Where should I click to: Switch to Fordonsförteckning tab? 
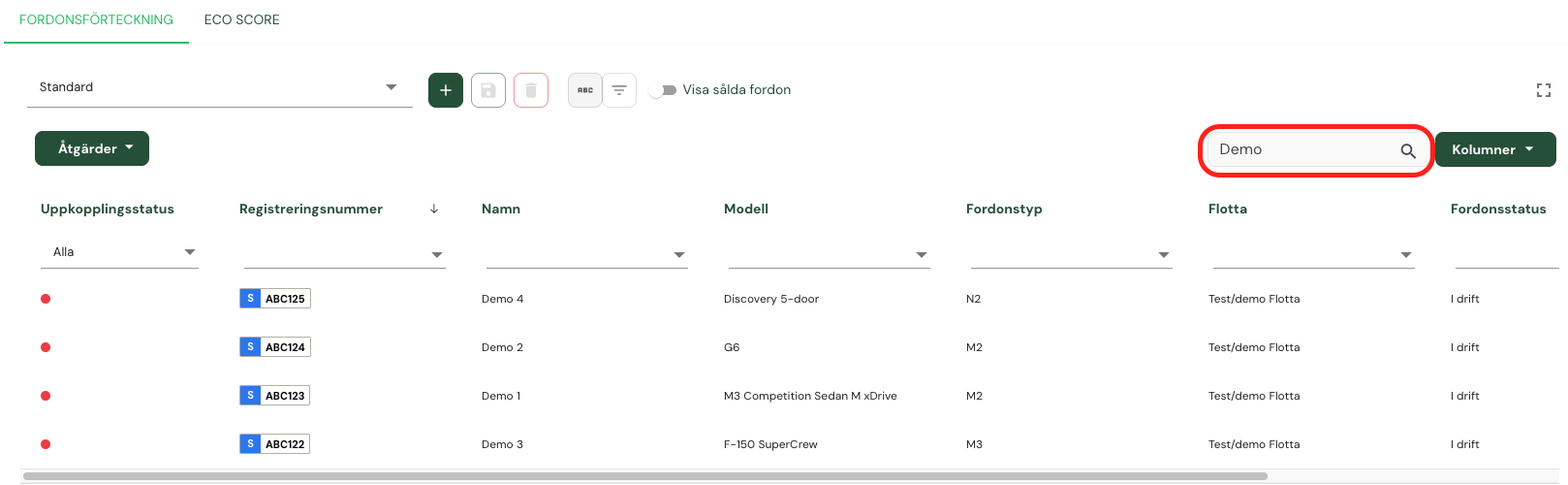[x=96, y=20]
